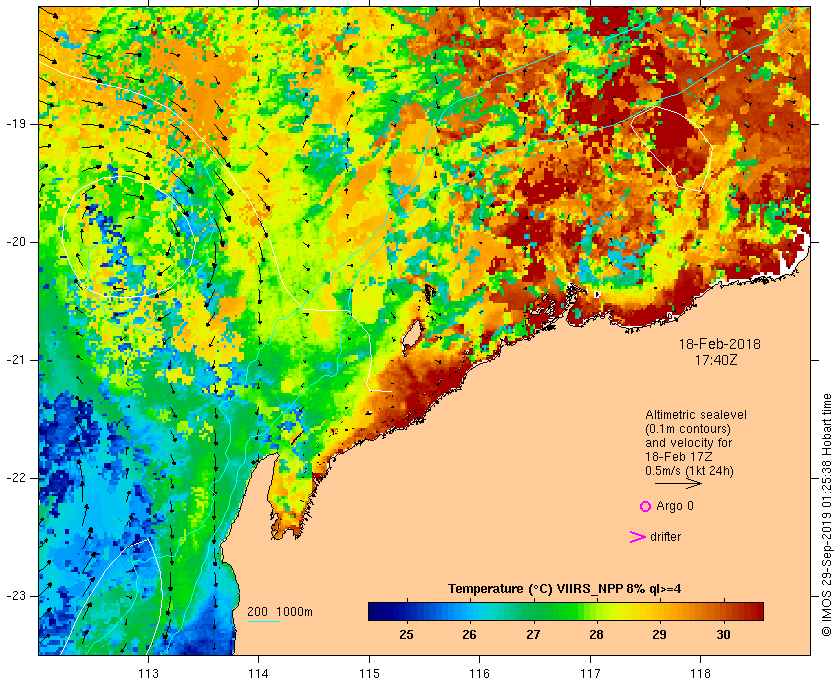Click the 200 1000m depth label
The image size is (840, 680).
click(x=280, y=612)
